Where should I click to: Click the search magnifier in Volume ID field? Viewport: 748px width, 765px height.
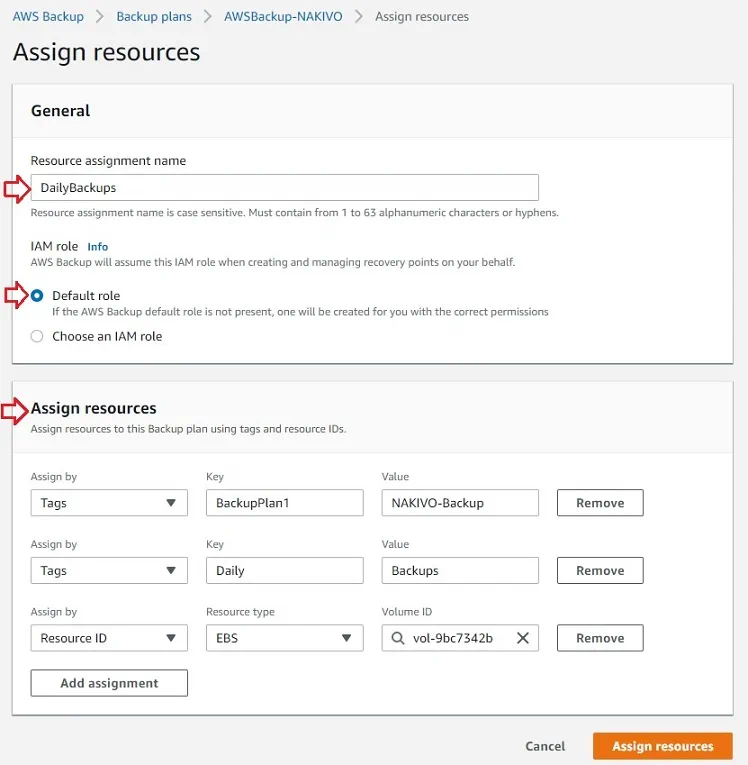click(x=398, y=638)
